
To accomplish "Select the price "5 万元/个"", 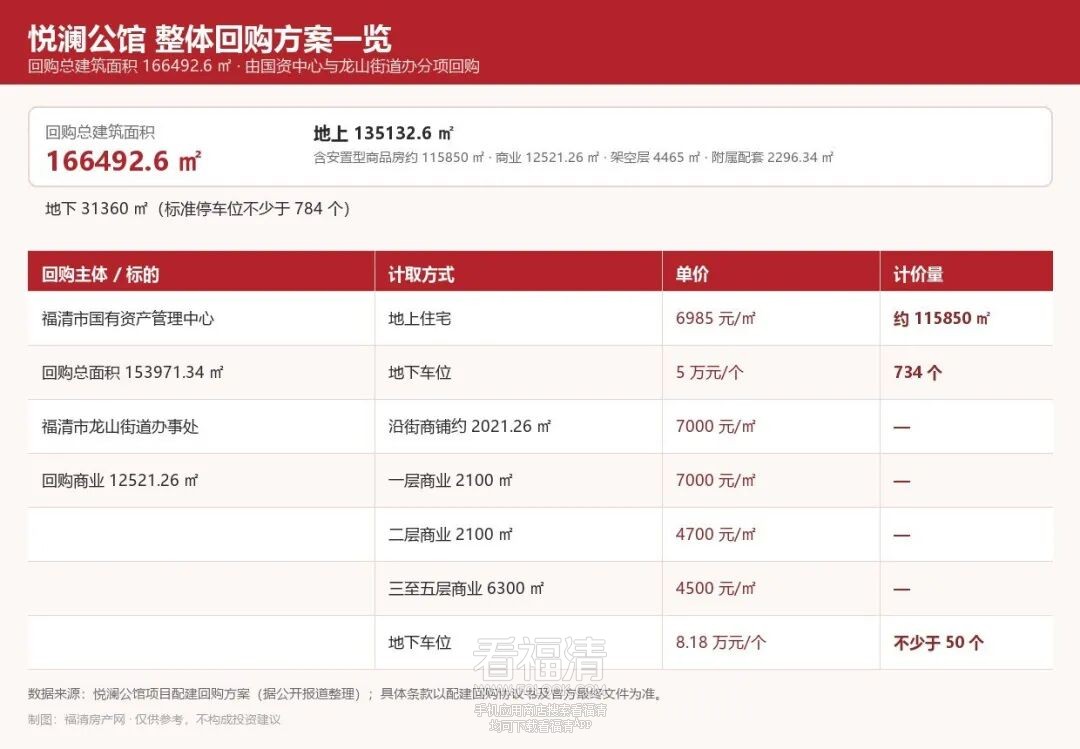I will (x=709, y=373).
